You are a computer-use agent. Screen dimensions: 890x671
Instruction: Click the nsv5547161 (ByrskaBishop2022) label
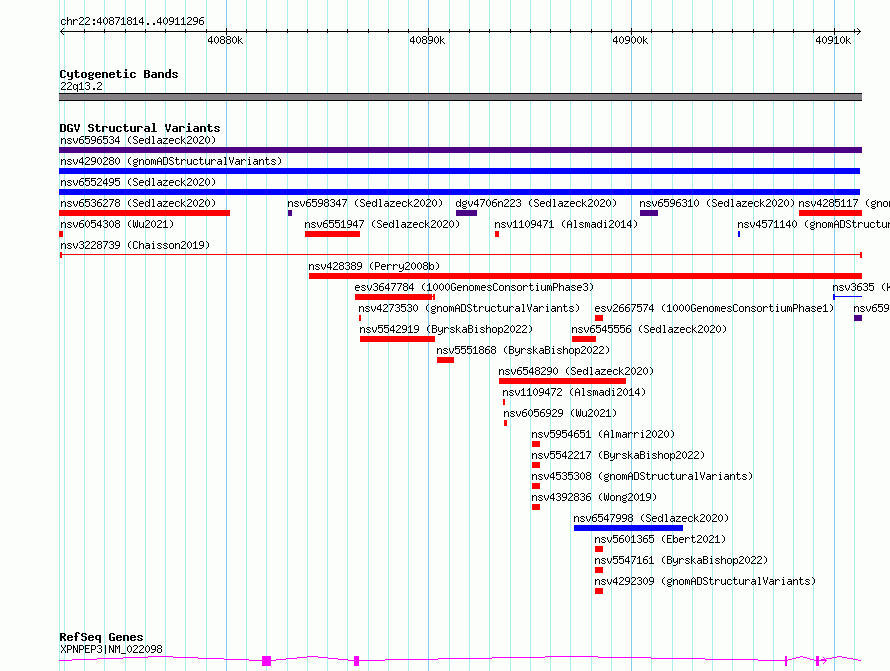tap(681, 560)
